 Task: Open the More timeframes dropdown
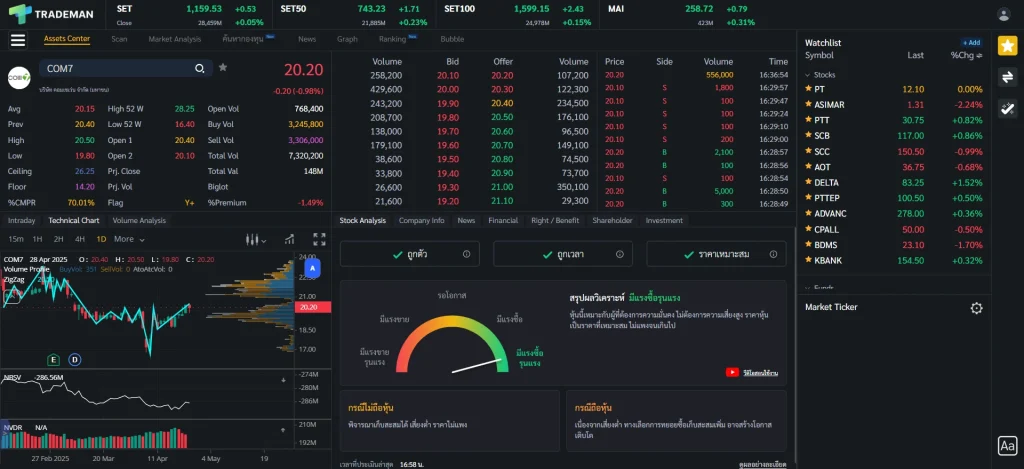pyautogui.click(x=129, y=239)
